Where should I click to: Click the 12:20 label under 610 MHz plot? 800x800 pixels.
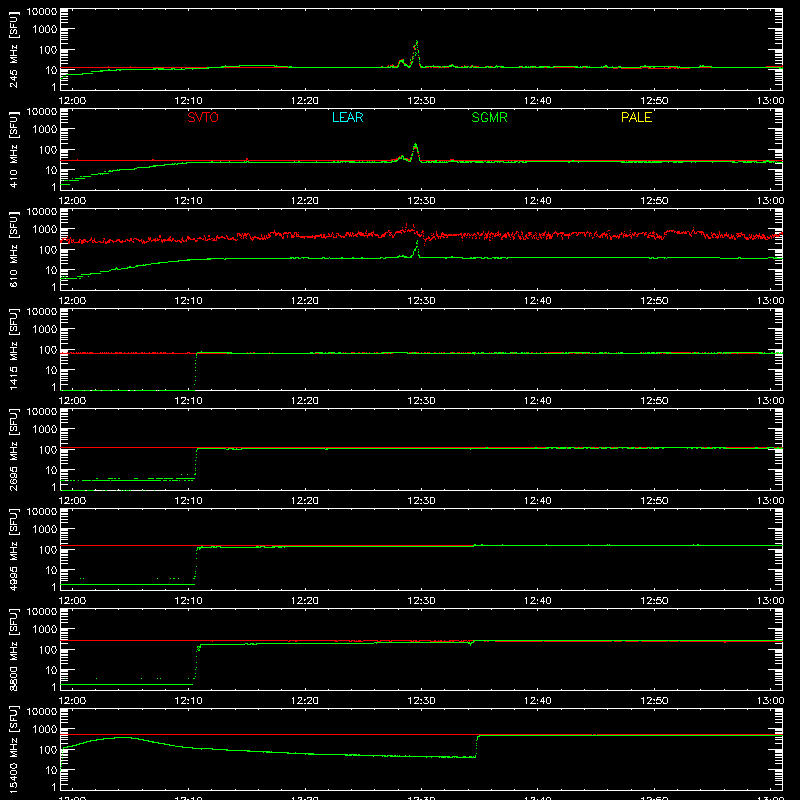coord(305,301)
